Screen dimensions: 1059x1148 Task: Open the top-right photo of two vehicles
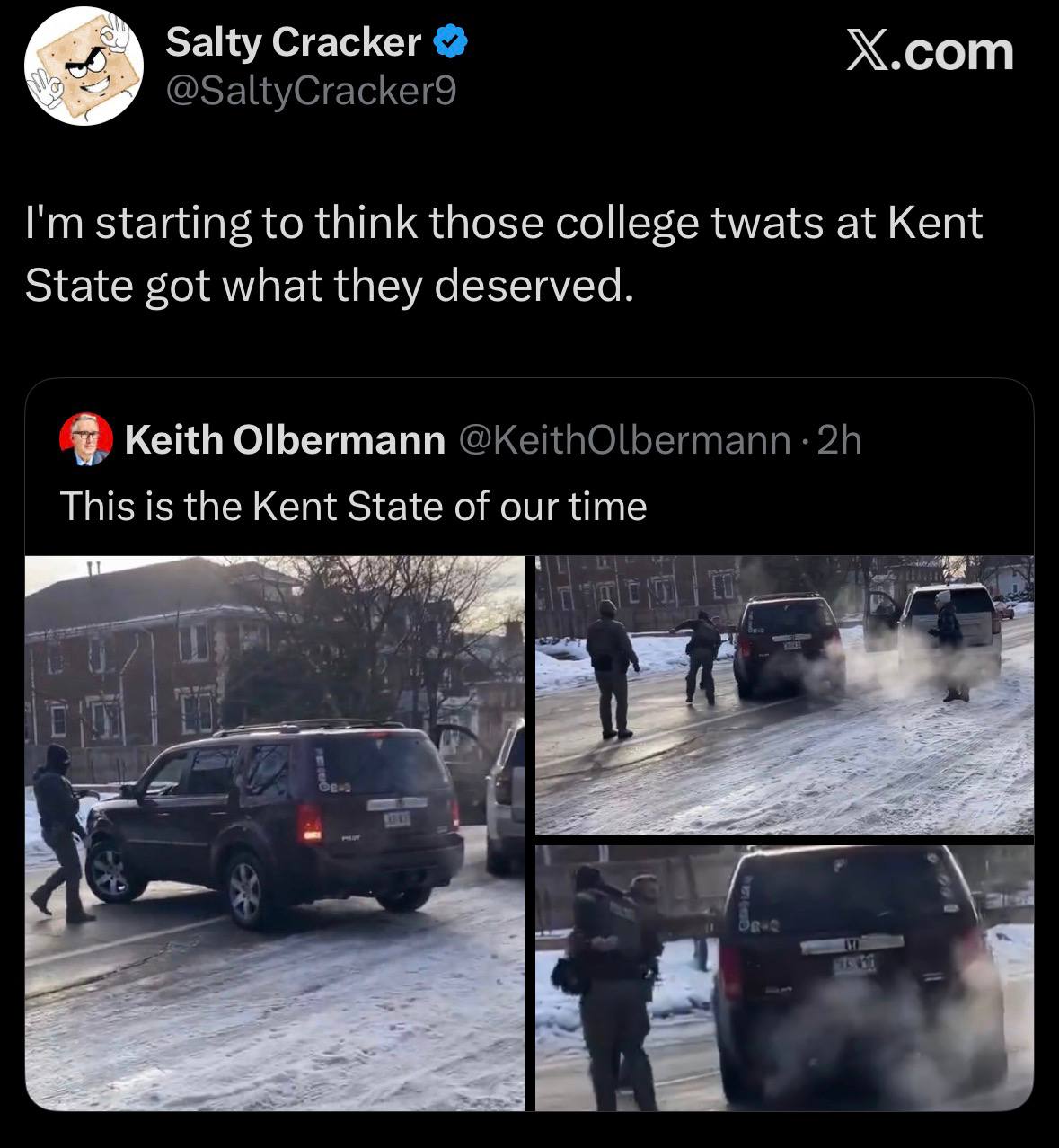coord(784,694)
